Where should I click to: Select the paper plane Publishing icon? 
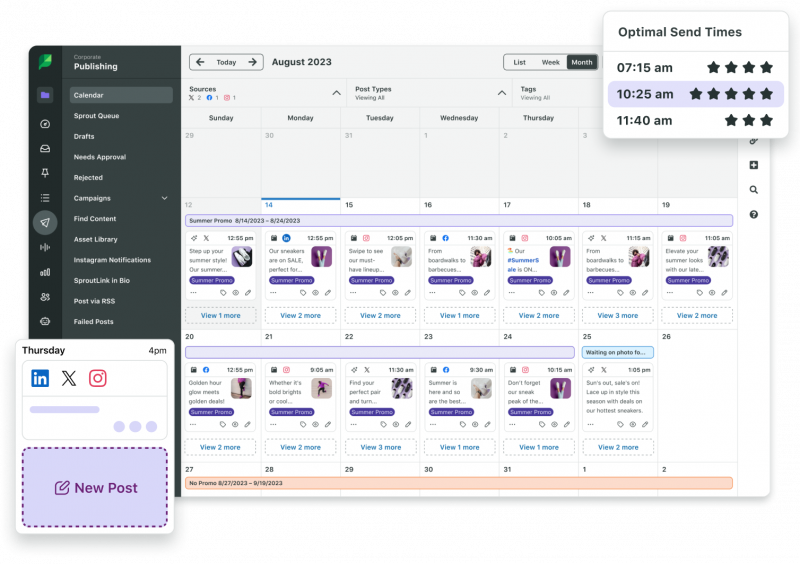pyautogui.click(x=45, y=223)
